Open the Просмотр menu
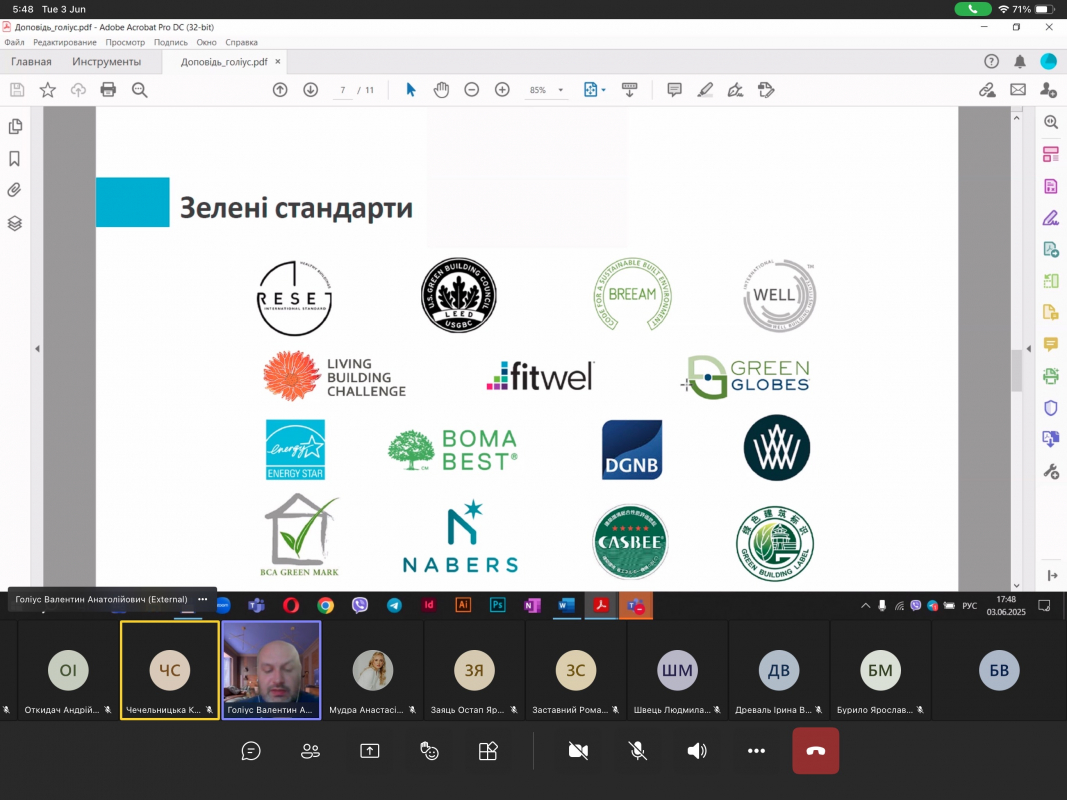The height and width of the screenshot is (800, 1067). click(x=125, y=43)
